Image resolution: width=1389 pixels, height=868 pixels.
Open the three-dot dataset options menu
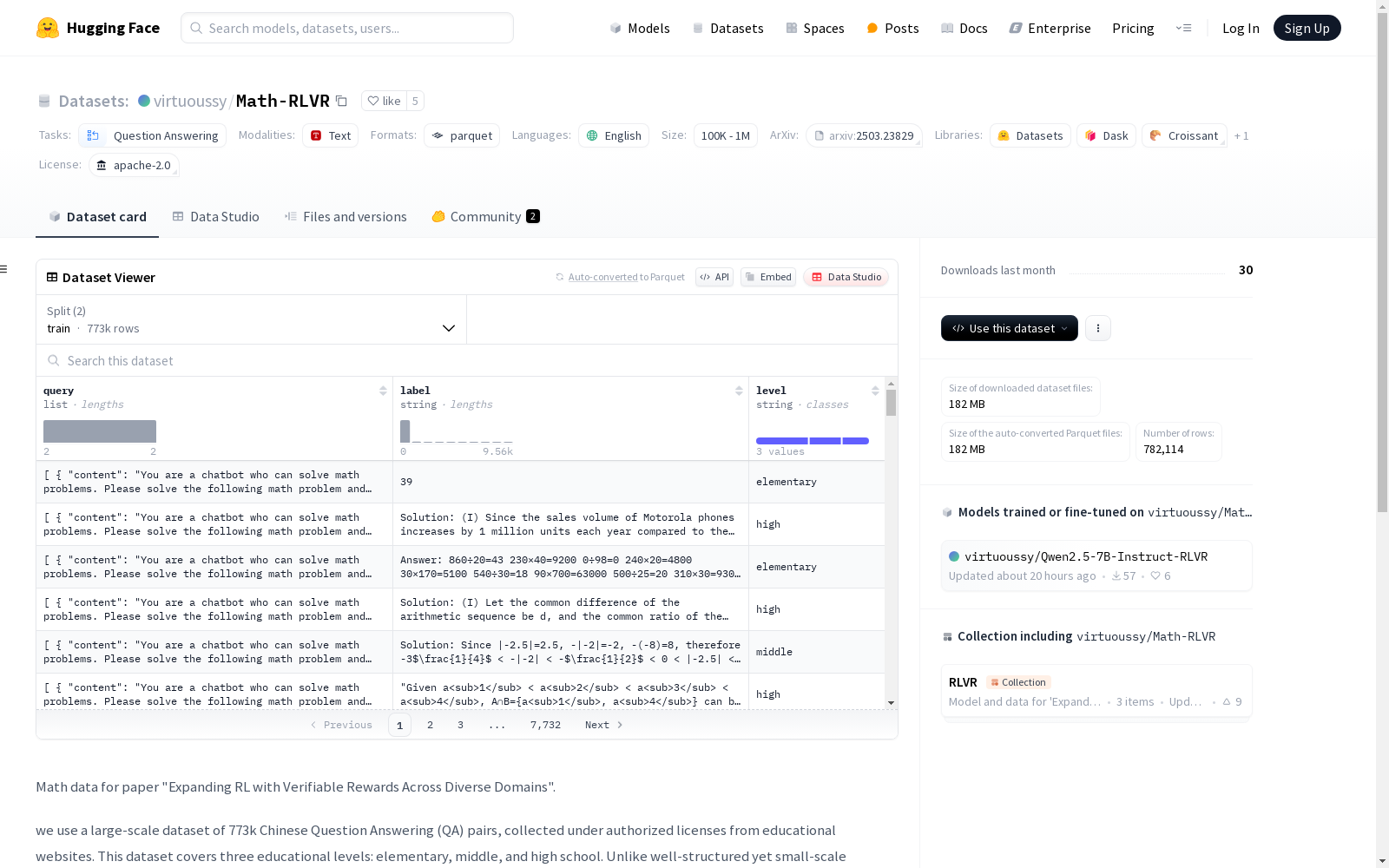[1098, 328]
